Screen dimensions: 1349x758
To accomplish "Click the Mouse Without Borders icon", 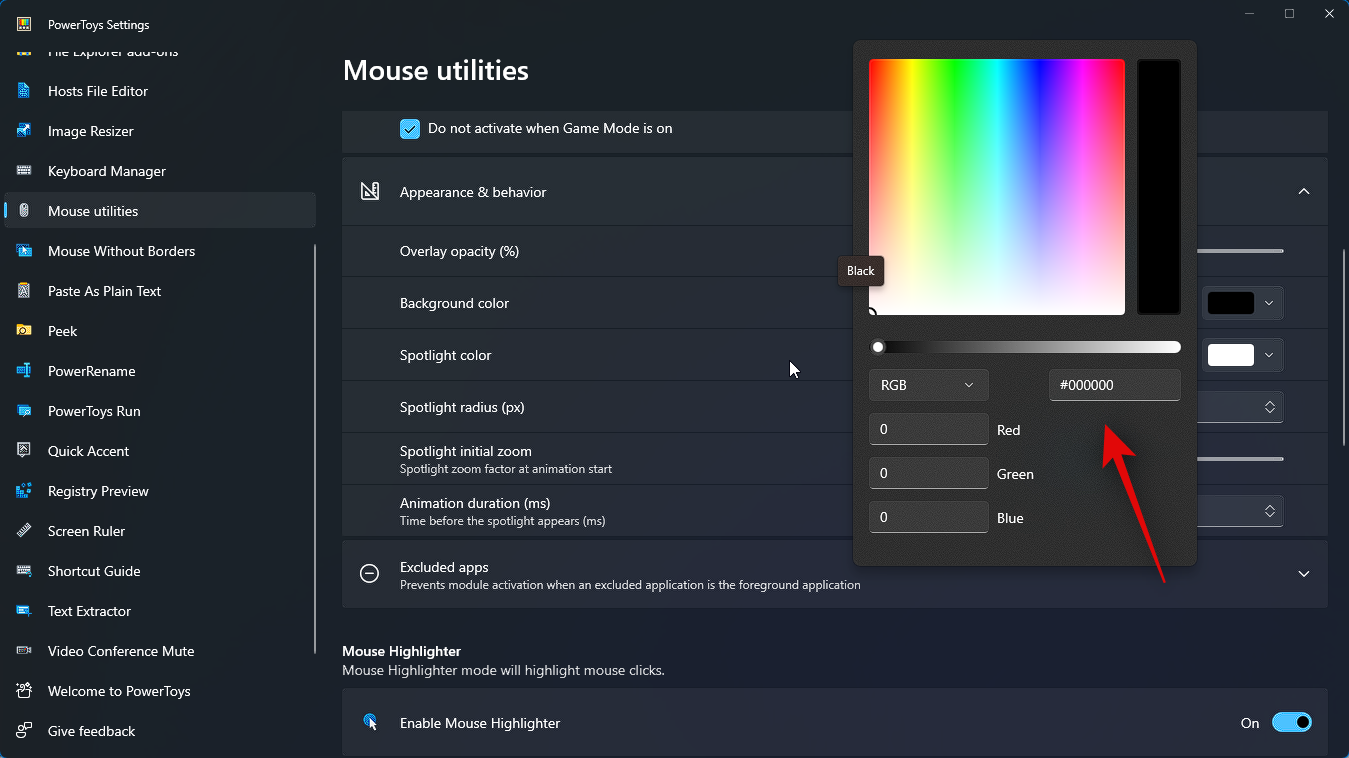I will 24,251.
